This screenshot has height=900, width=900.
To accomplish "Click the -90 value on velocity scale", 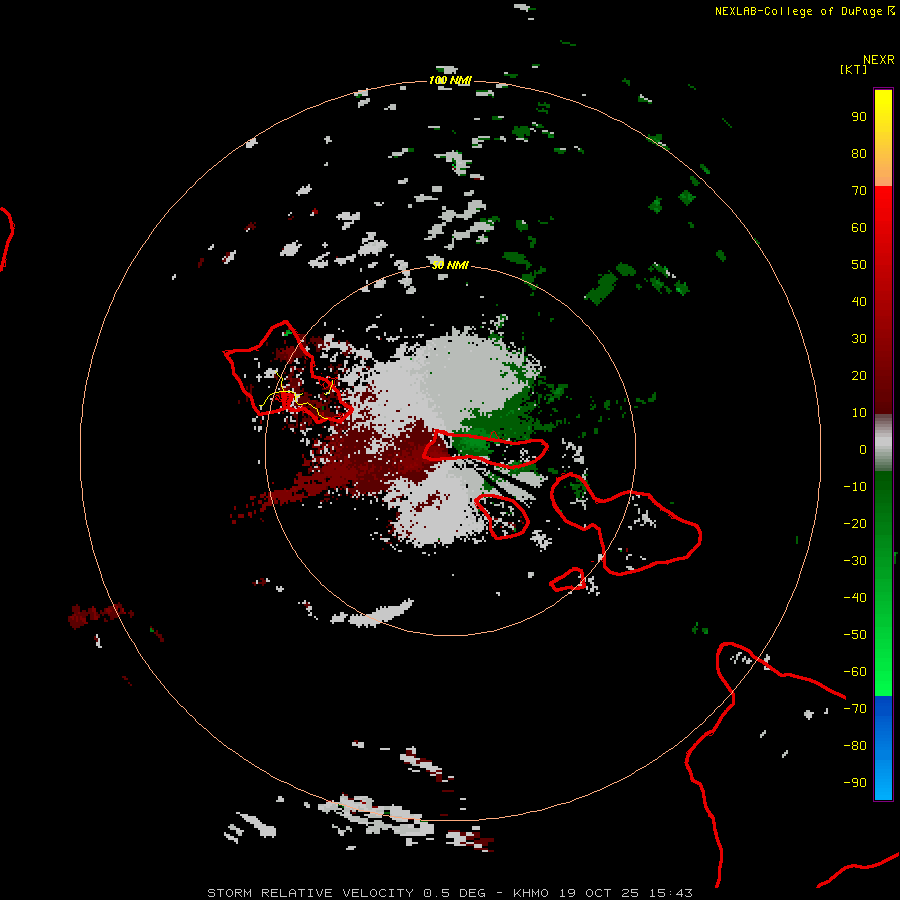I will pos(855,783).
